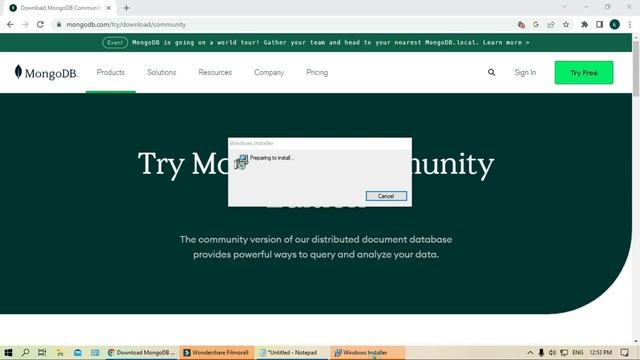Click the installer icon in dialog
Screen dimensions: 640x360
click(x=241, y=162)
